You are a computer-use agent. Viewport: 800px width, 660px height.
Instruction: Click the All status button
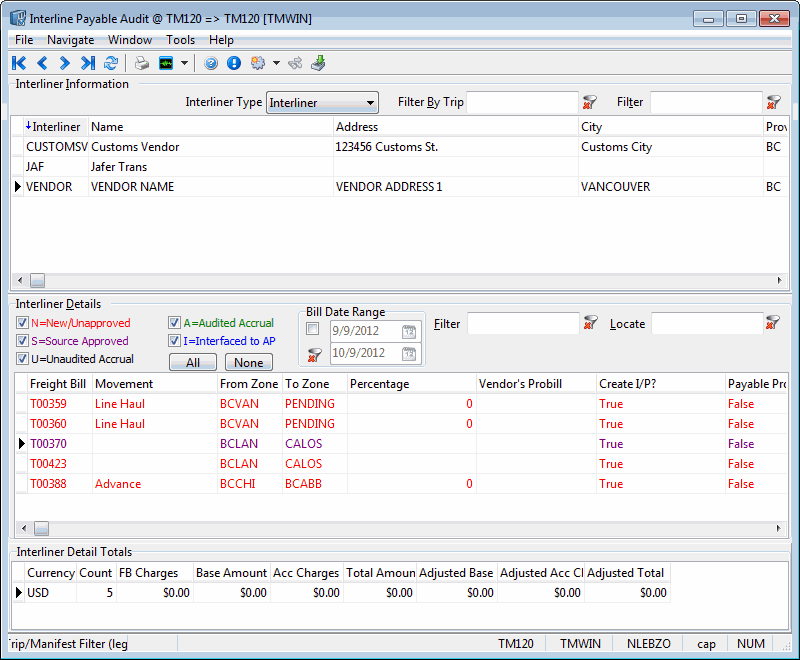[x=193, y=363]
